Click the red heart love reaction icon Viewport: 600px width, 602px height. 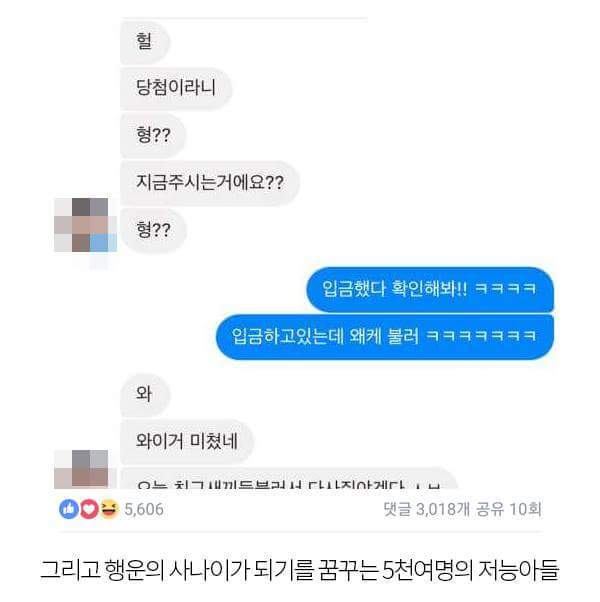coord(89,509)
